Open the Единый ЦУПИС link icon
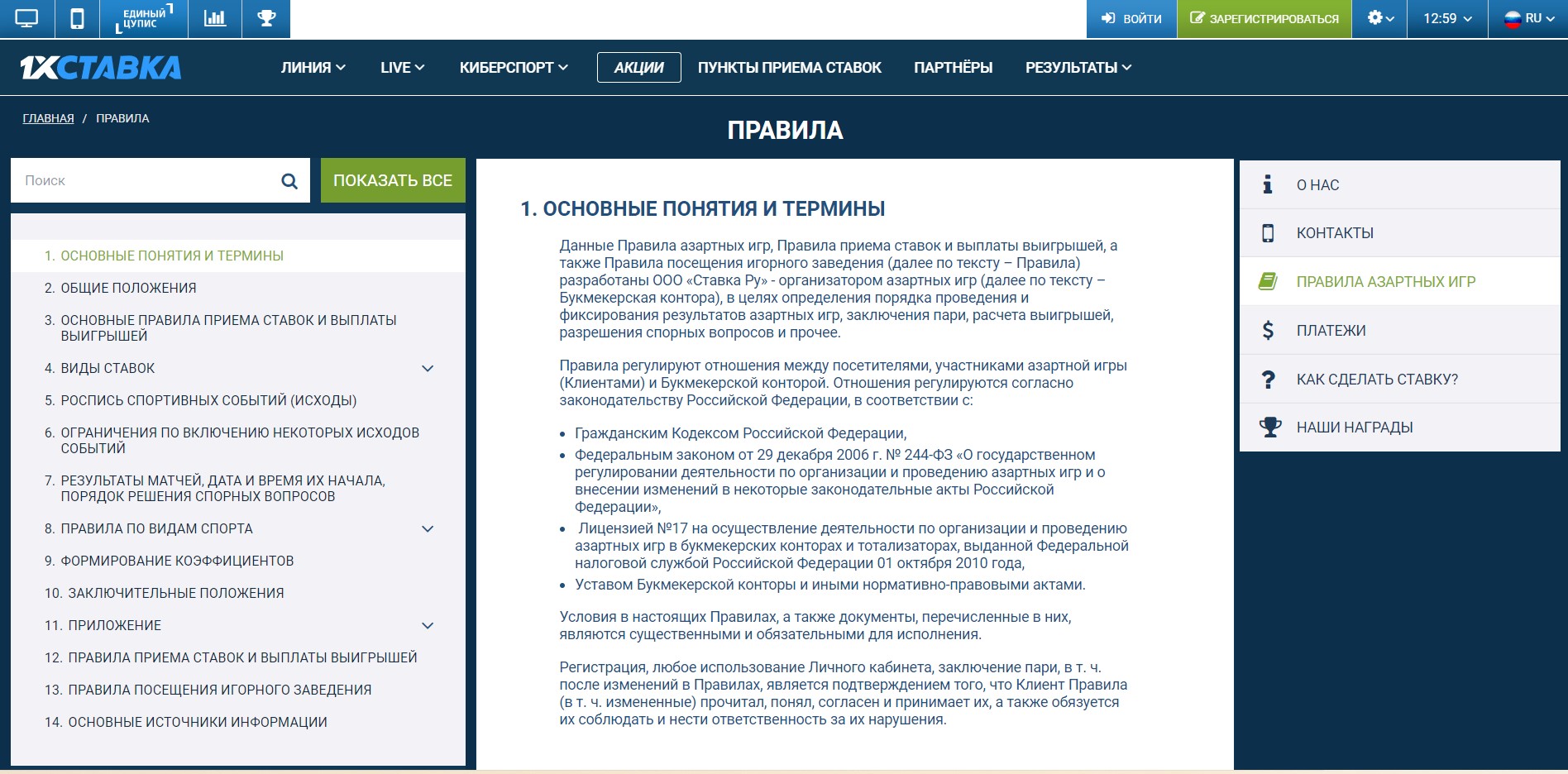The width and height of the screenshot is (1568, 774). click(x=144, y=19)
